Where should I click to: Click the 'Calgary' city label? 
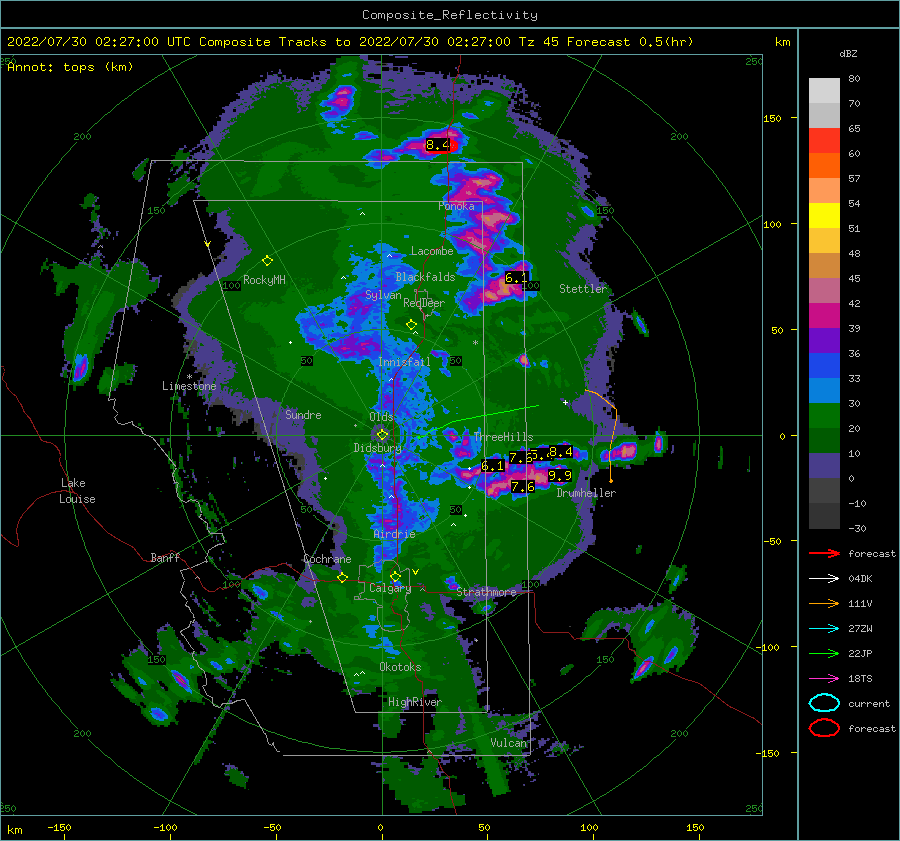tap(390, 588)
